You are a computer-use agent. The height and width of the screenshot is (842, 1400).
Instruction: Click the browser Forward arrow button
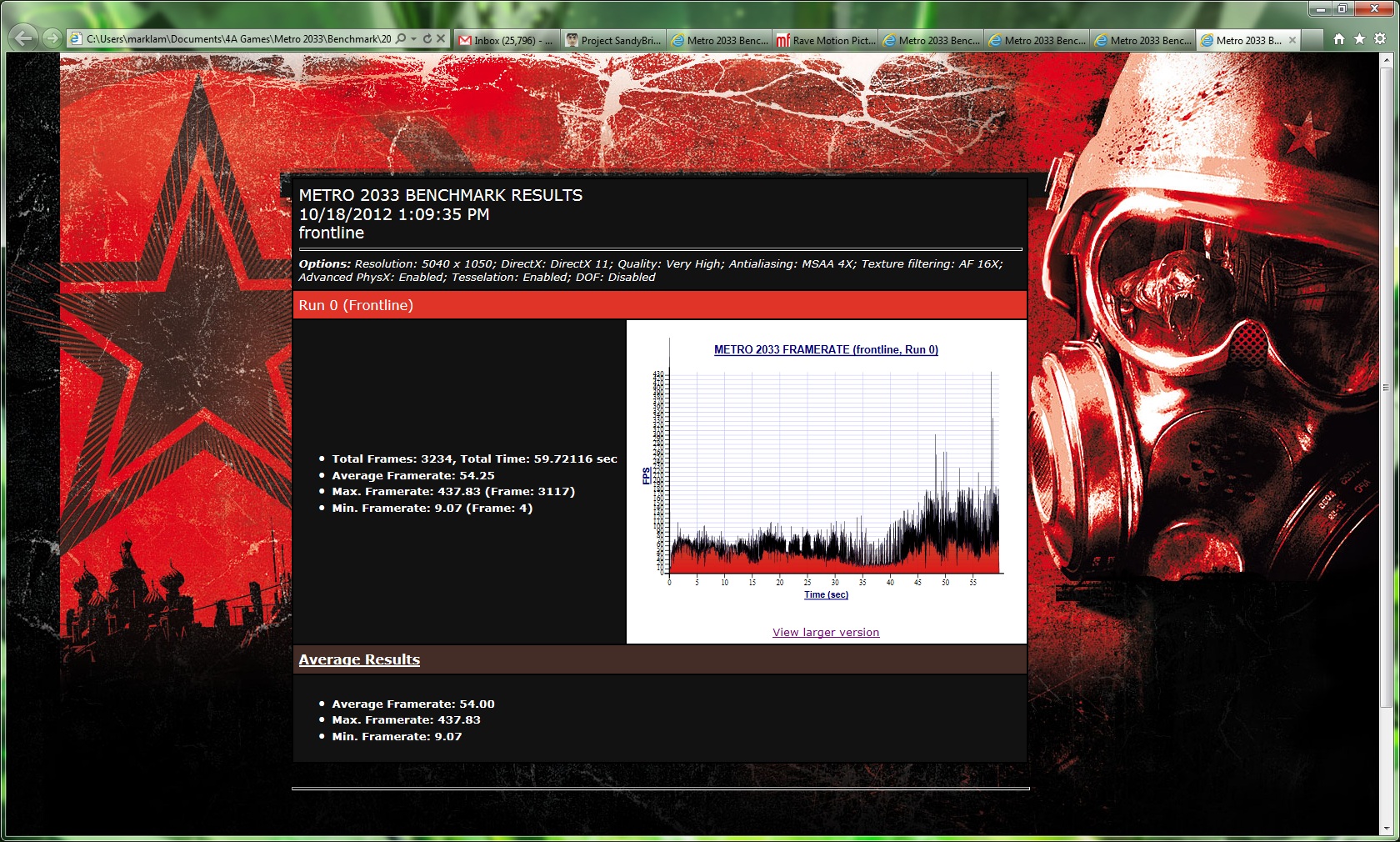(52, 38)
